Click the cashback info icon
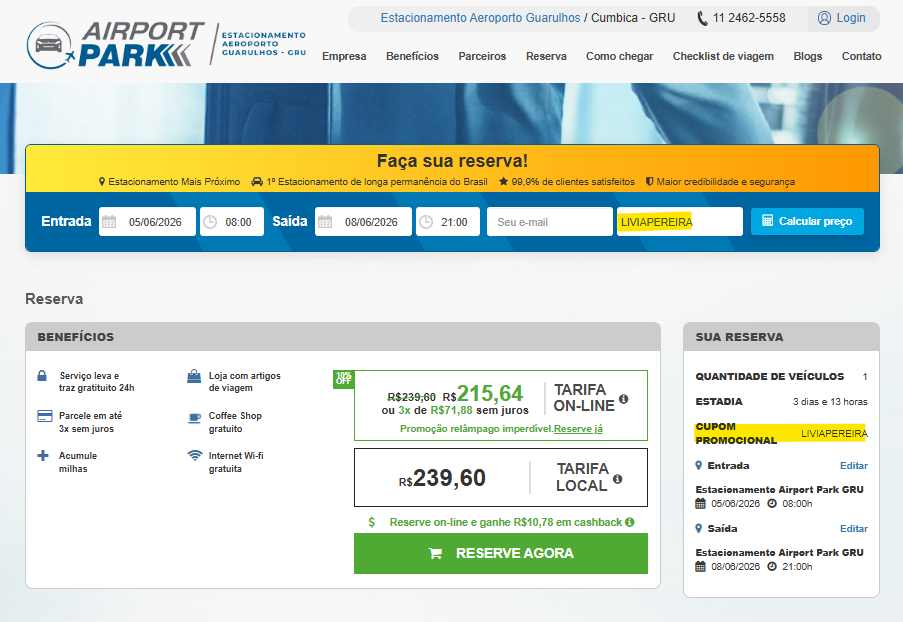The image size is (903, 622). pyautogui.click(x=629, y=522)
